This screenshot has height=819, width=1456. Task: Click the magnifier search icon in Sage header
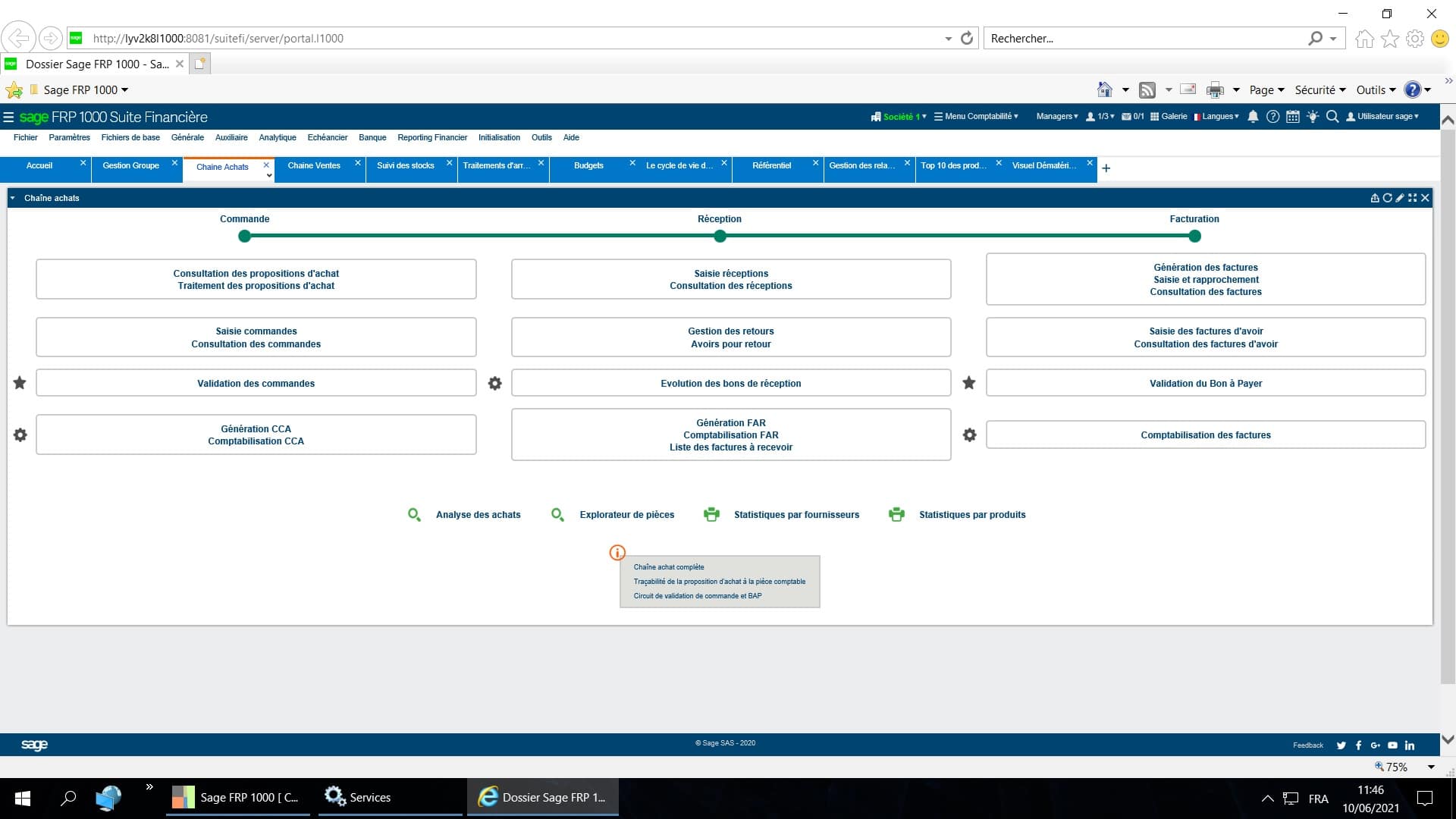point(1332,117)
